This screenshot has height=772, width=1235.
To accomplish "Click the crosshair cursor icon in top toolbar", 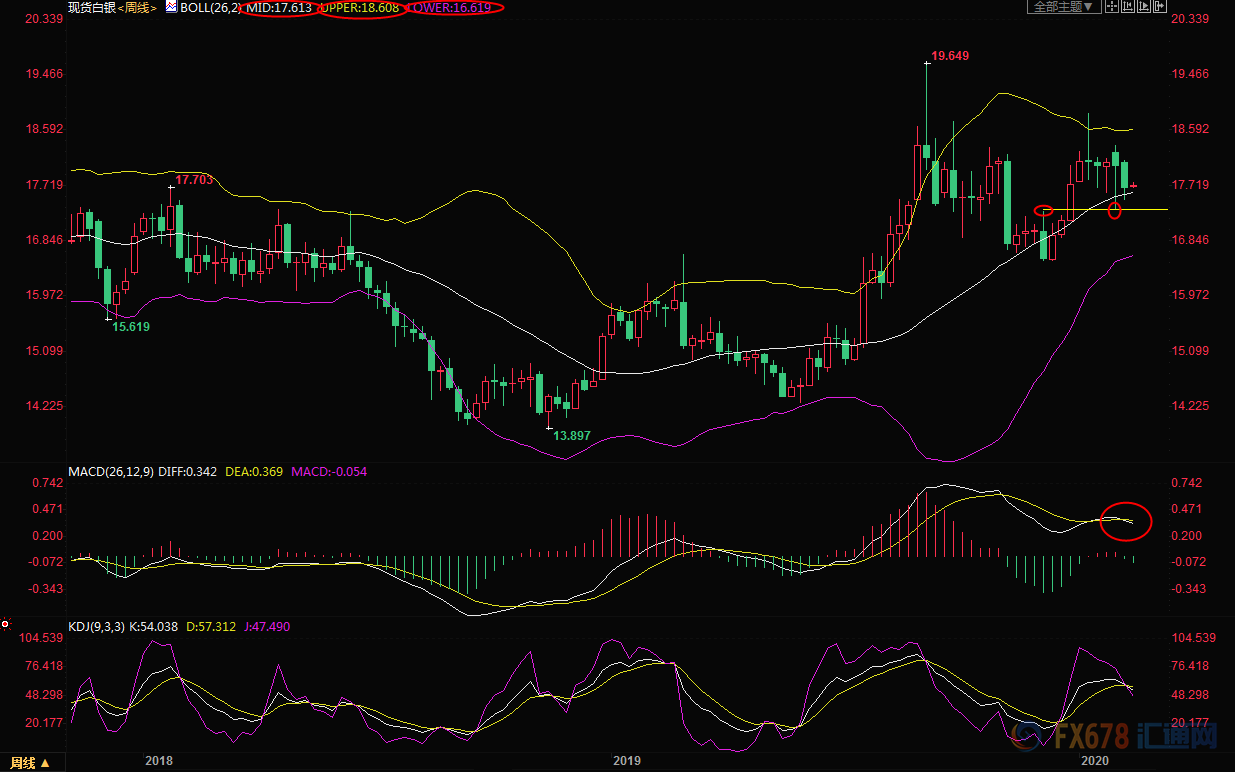I will (1113, 6).
